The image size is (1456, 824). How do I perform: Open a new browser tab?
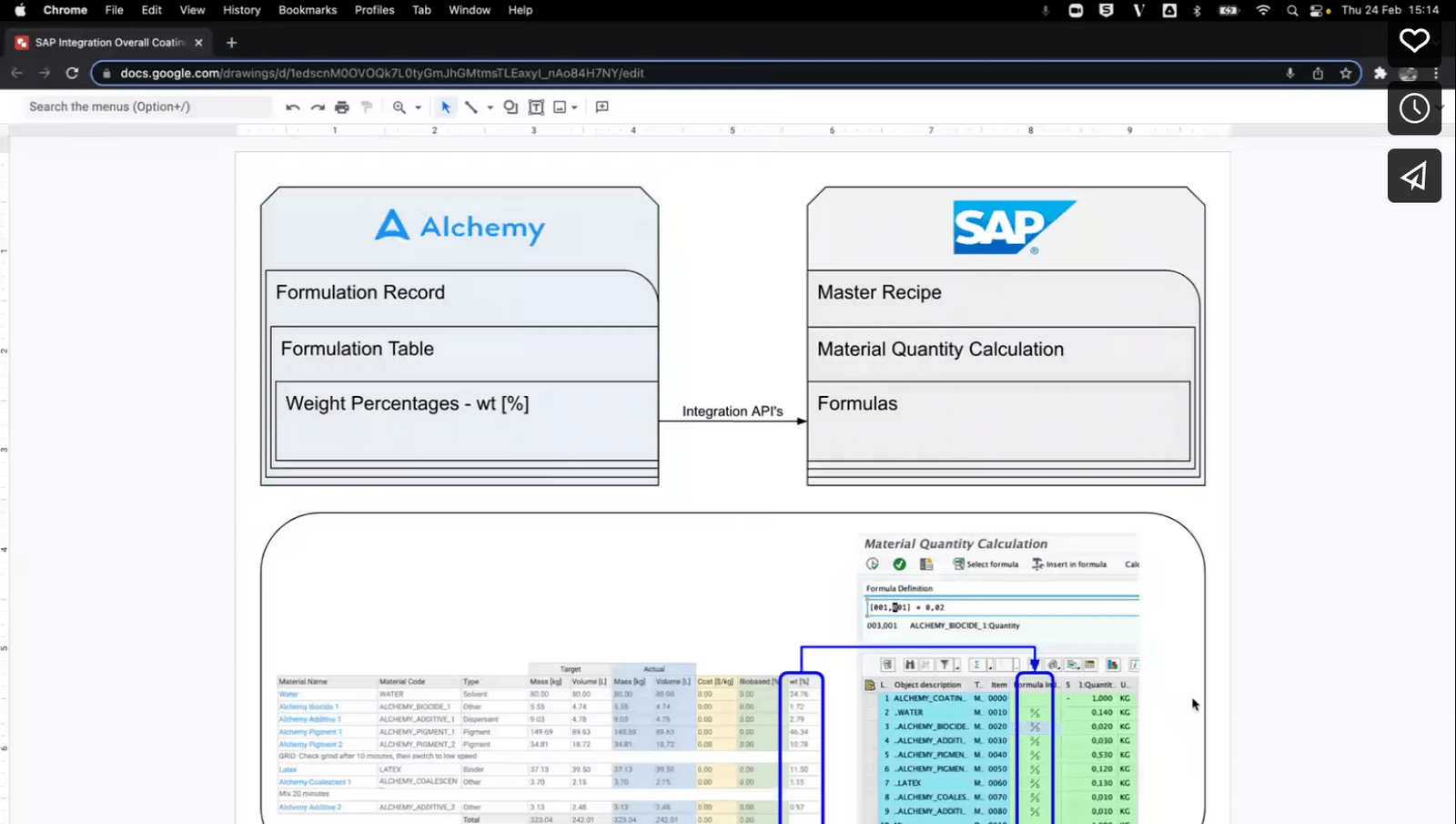[x=231, y=42]
